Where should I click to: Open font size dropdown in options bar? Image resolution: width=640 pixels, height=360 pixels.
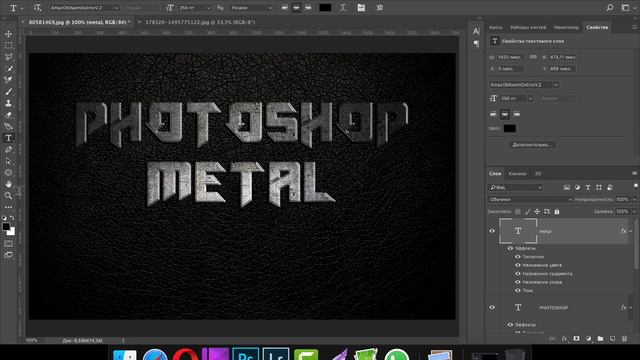209,8
